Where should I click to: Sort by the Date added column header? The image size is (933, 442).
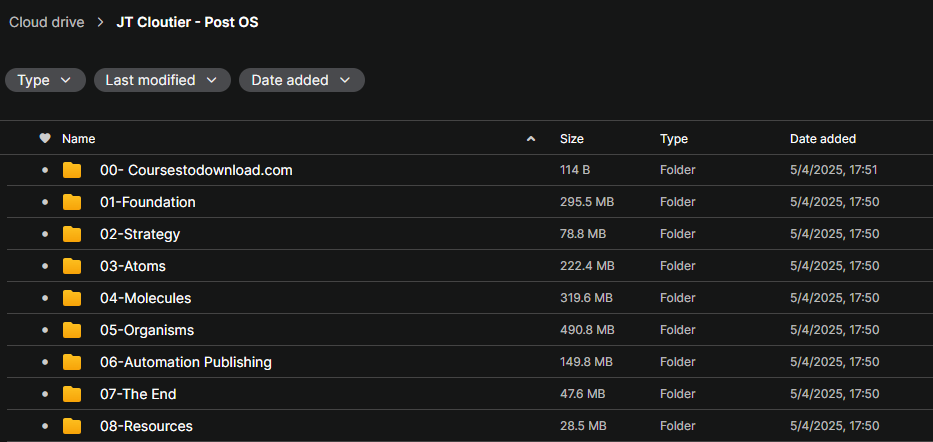pos(822,139)
